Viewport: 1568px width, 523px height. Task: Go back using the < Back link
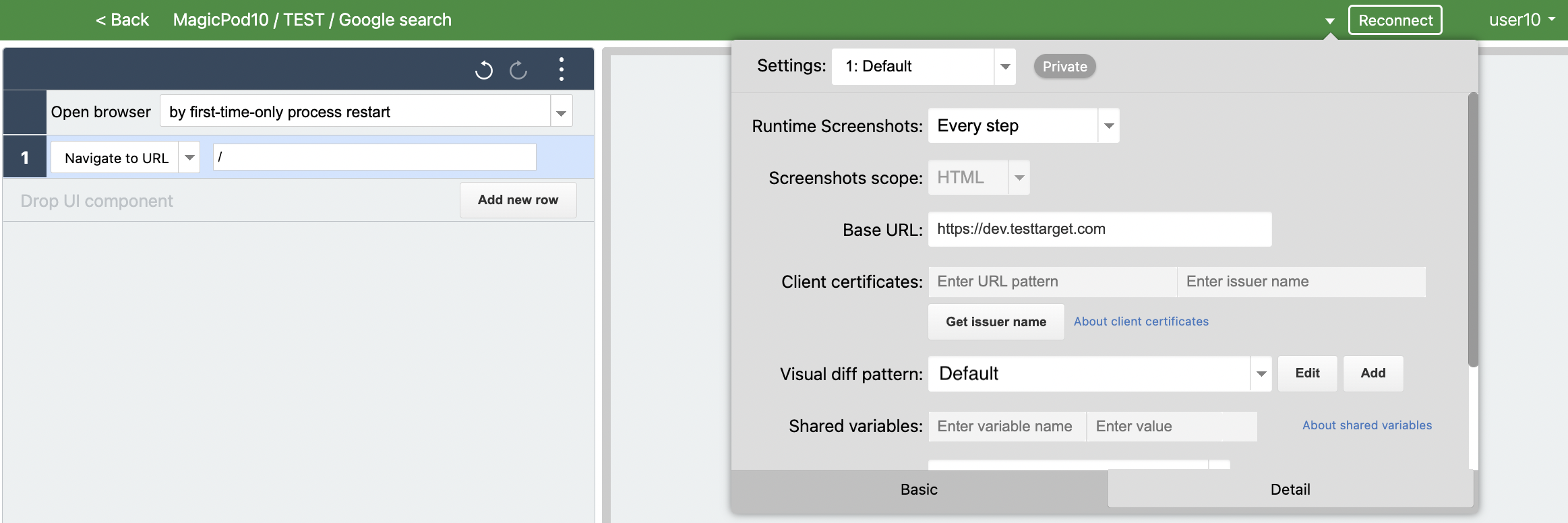[122, 20]
